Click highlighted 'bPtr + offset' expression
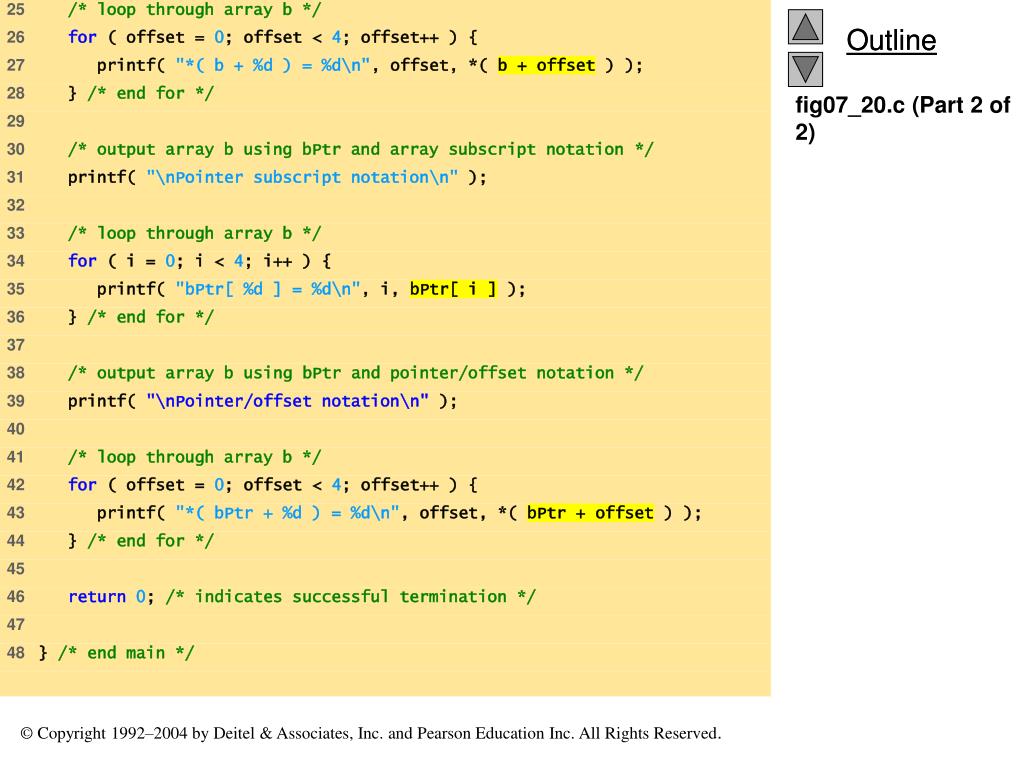1024x768 pixels. click(590, 513)
